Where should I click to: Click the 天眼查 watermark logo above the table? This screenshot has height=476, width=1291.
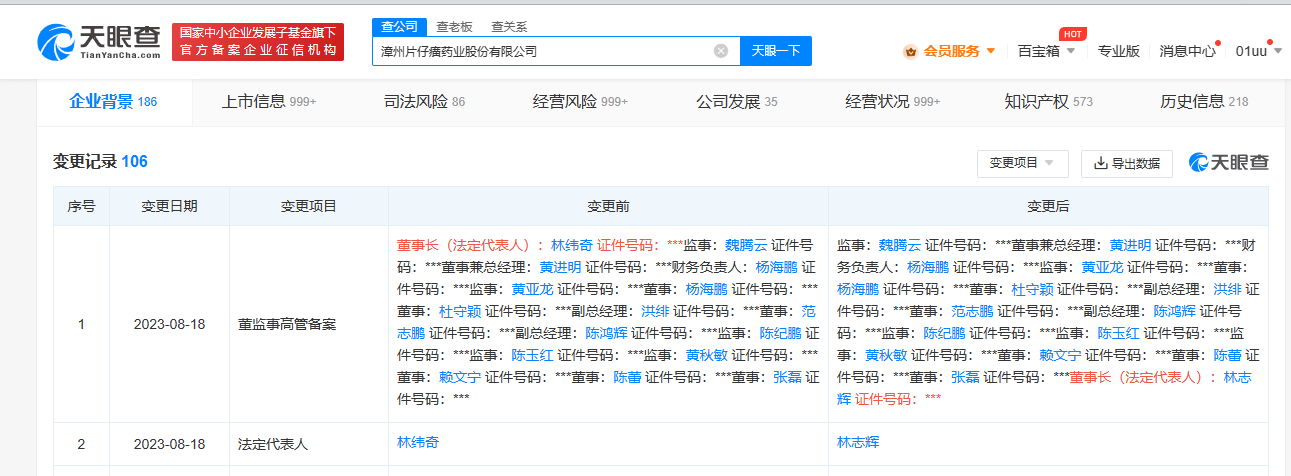pos(1228,163)
